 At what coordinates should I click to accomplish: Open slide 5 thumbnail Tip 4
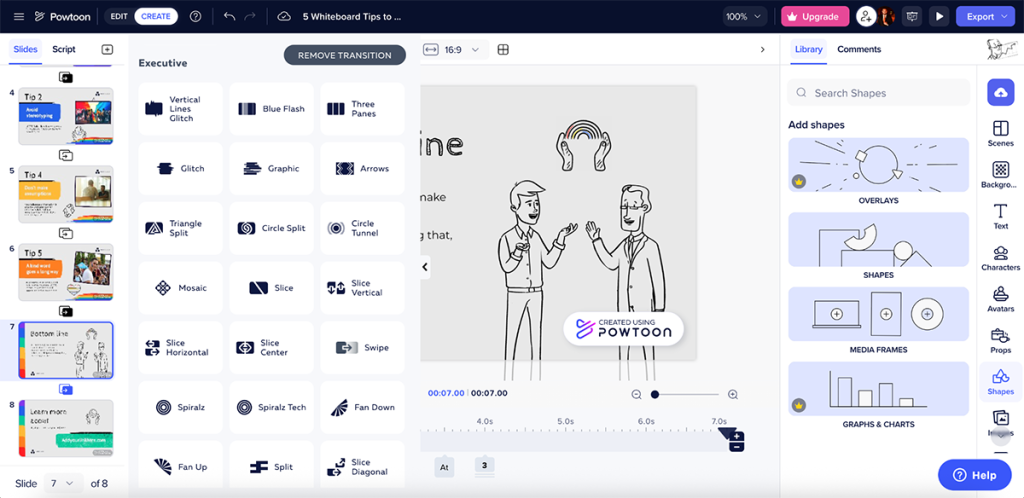[66, 195]
